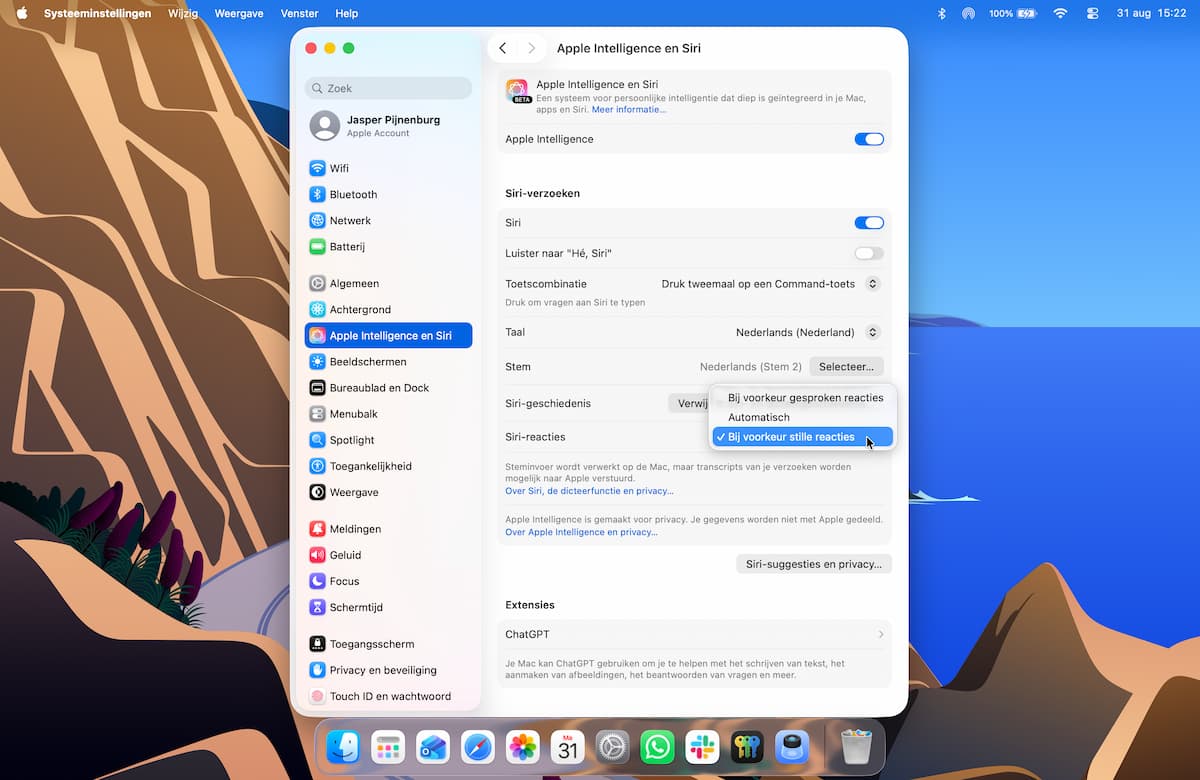Click the date and time in the menu bar
The width and height of the screenshot is (1200, 780).
(x=1149, y=14)
